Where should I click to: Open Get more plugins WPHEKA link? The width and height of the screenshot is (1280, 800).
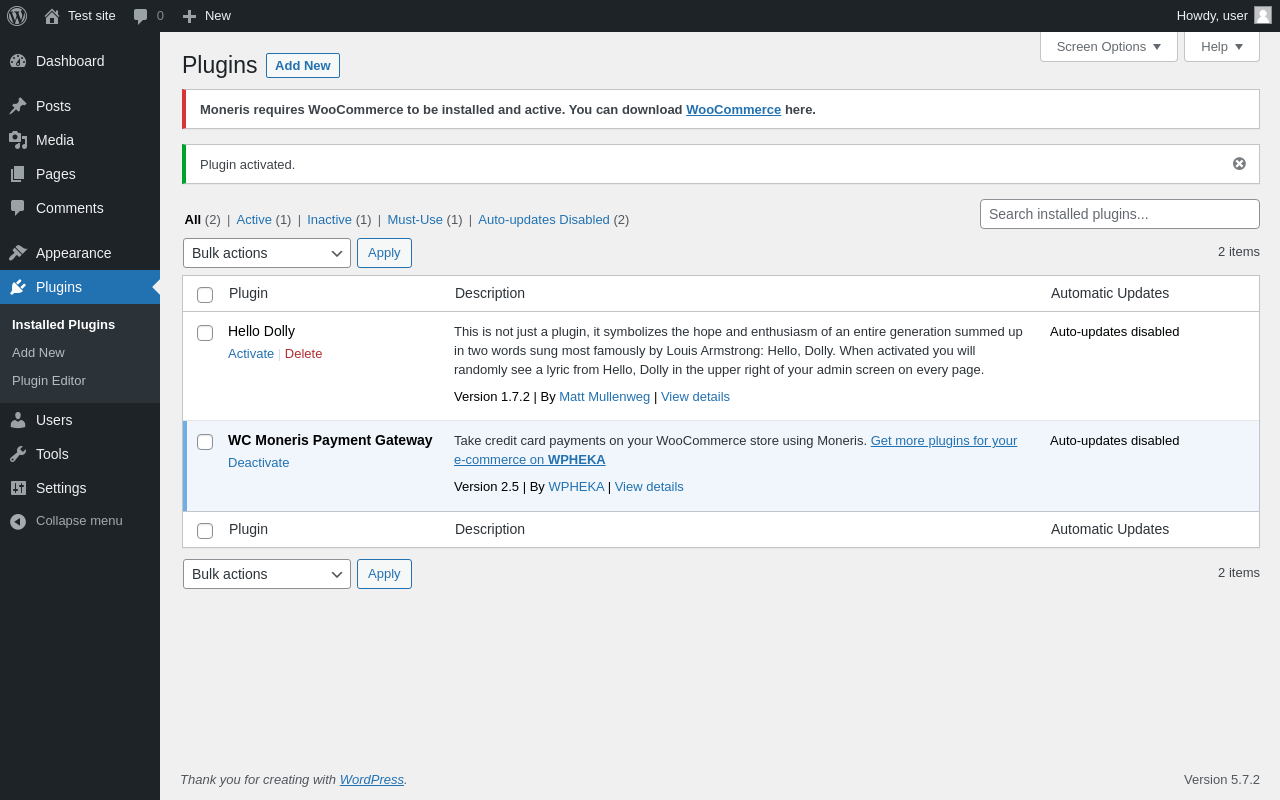(736, 450)
